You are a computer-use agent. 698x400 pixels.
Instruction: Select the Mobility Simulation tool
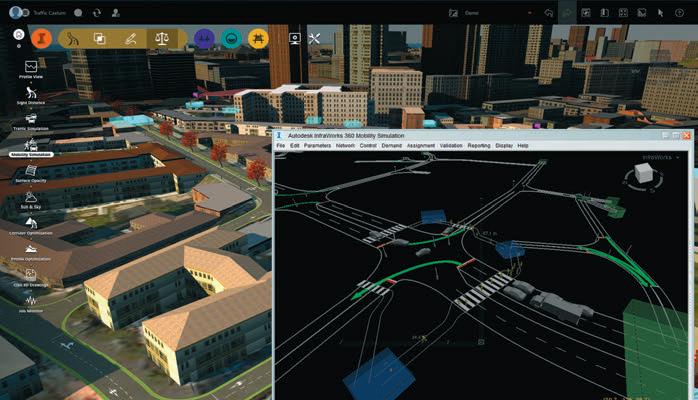(31, 147)
